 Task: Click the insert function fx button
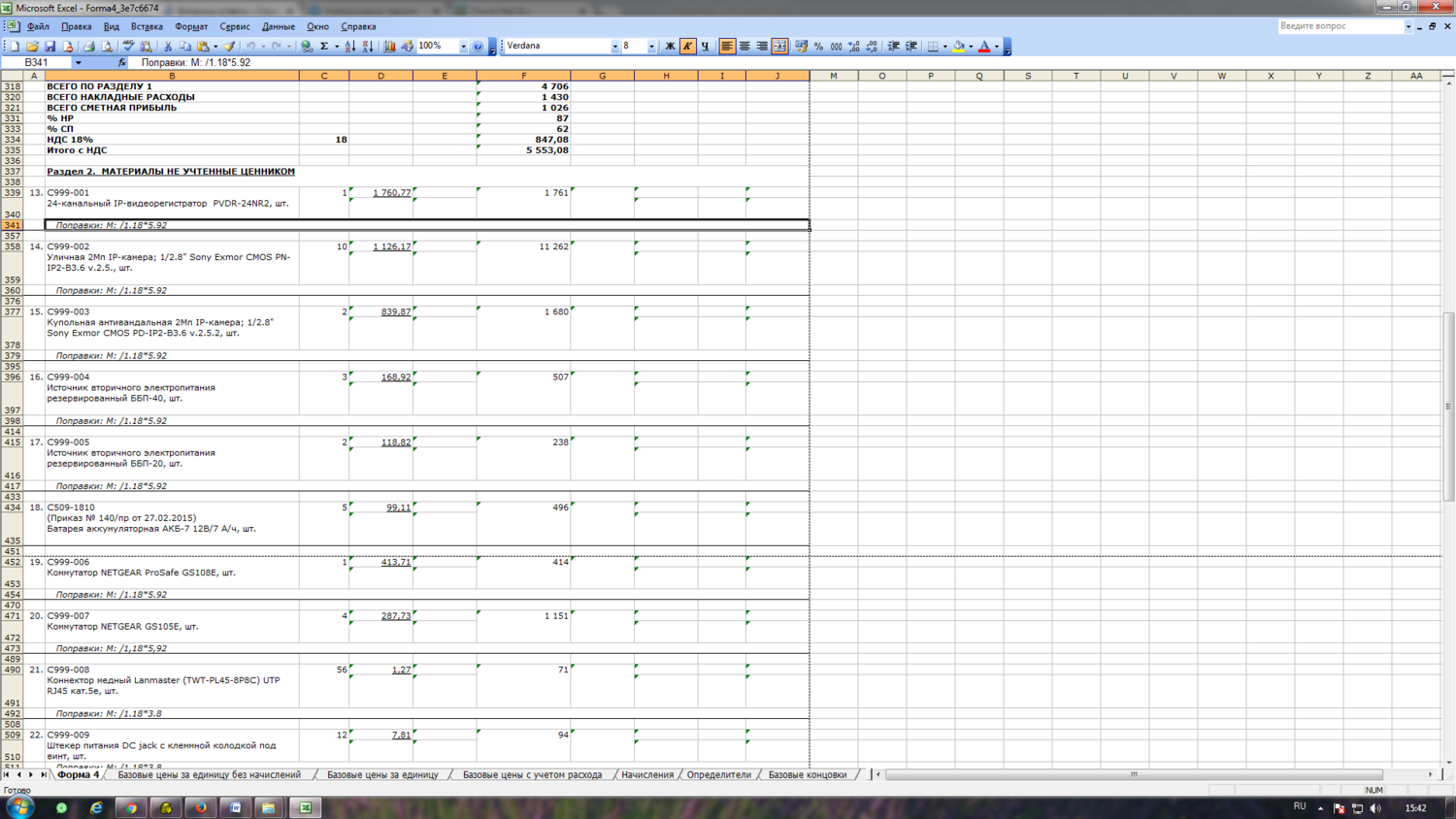pyautogui.click(x=122, y=62)
